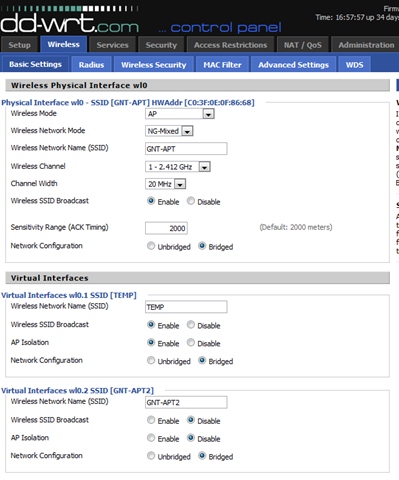Click the Sensitivity Range input field
This screenshot has width=399, height=480.
point(166,228)
